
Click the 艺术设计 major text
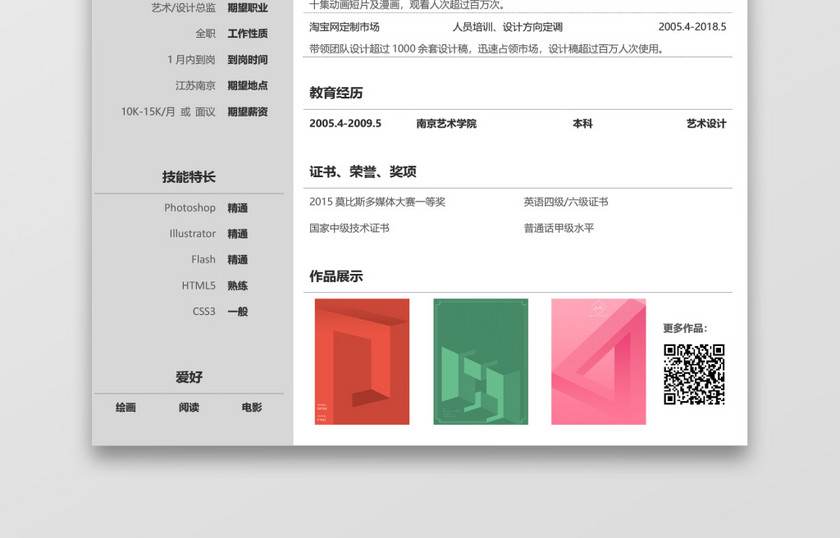pos(706,123)
